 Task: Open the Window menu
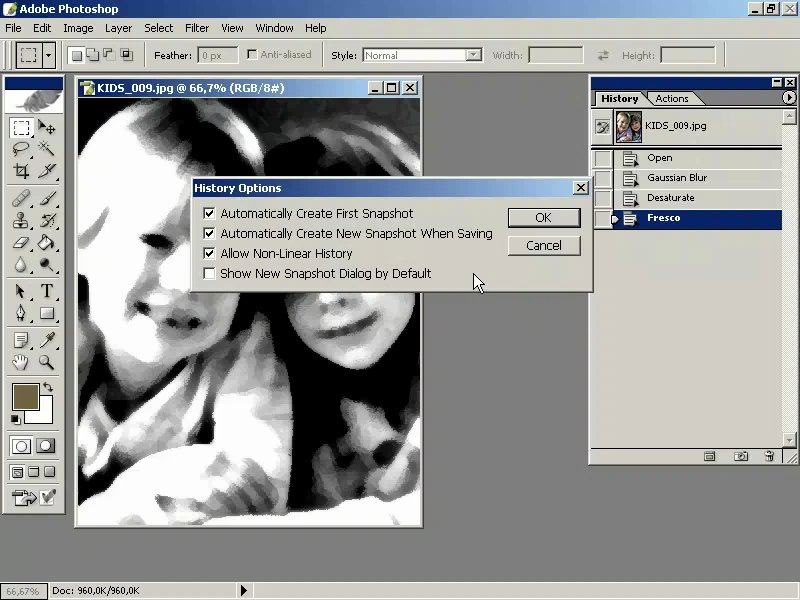click(274, 28)
